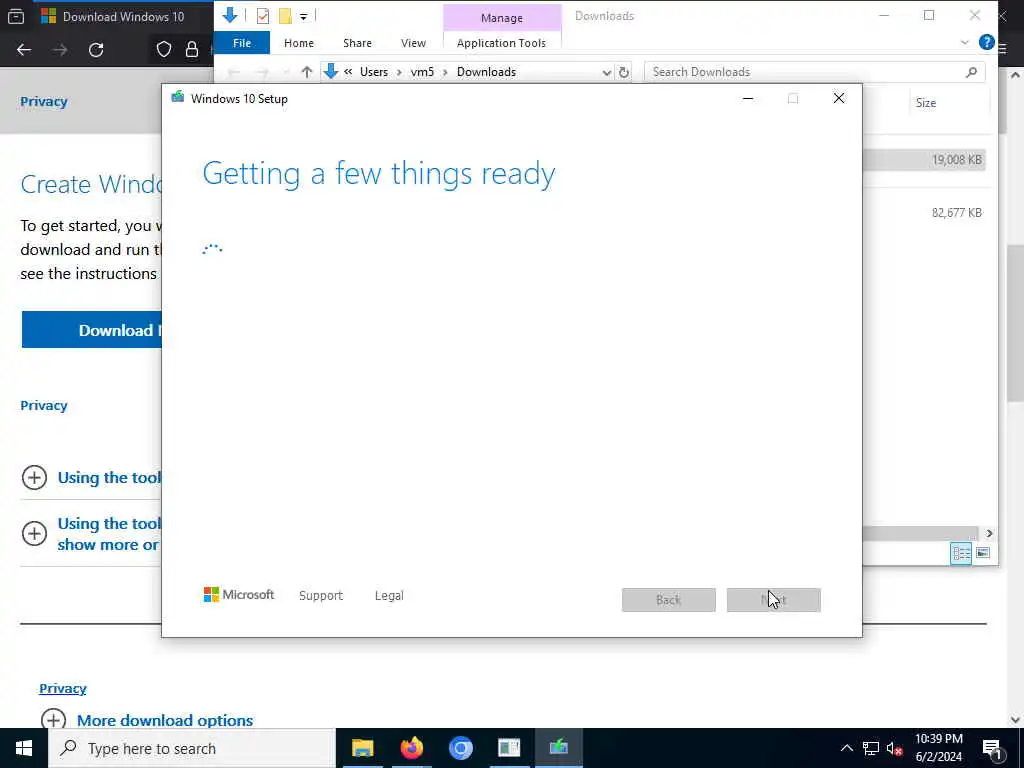Viewport: 1024px width, 768px height.
Task: Select the Application Tools tab
Action: pyautogui.click(x=501, y=43)
